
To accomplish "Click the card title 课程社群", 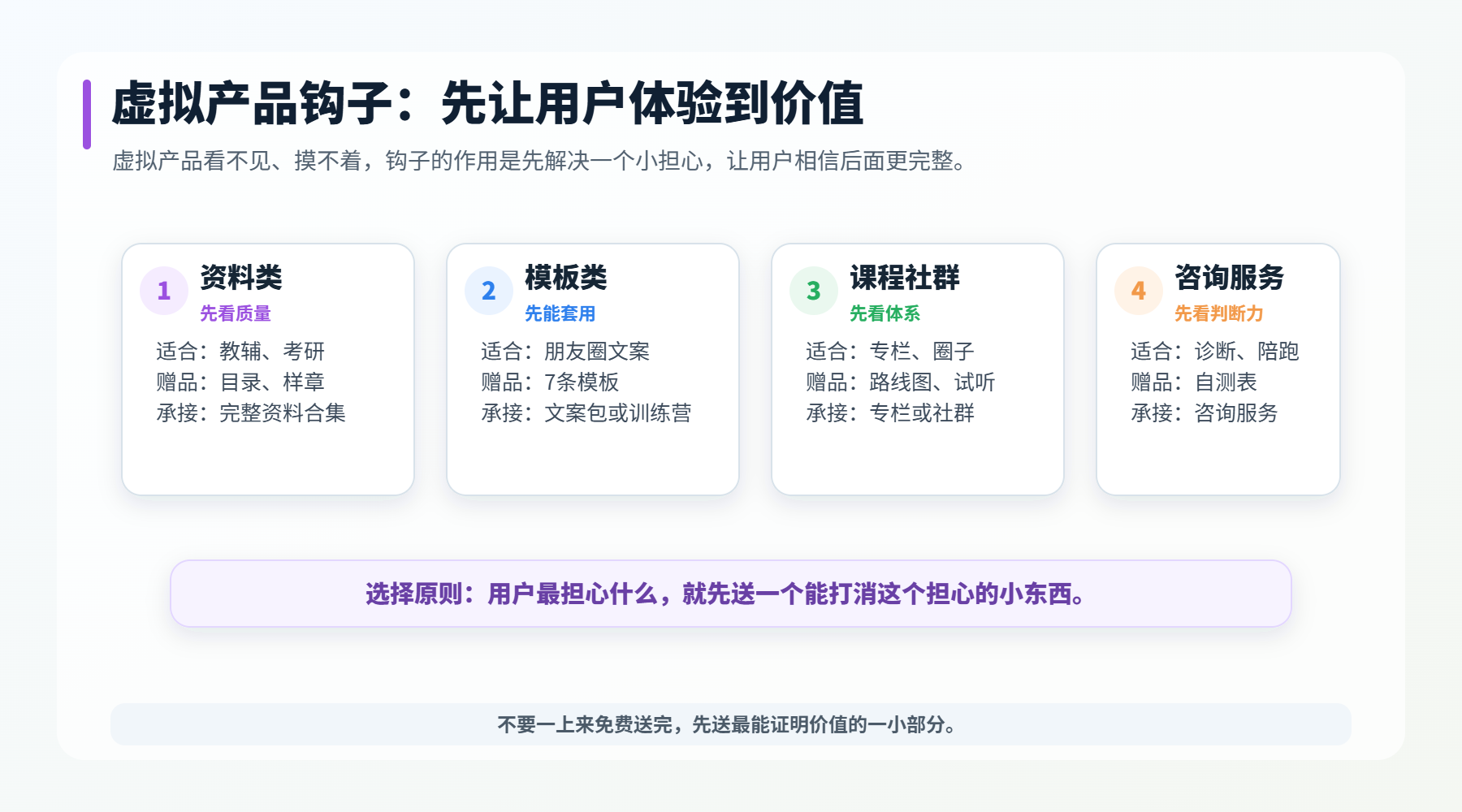I will point(905,278).
